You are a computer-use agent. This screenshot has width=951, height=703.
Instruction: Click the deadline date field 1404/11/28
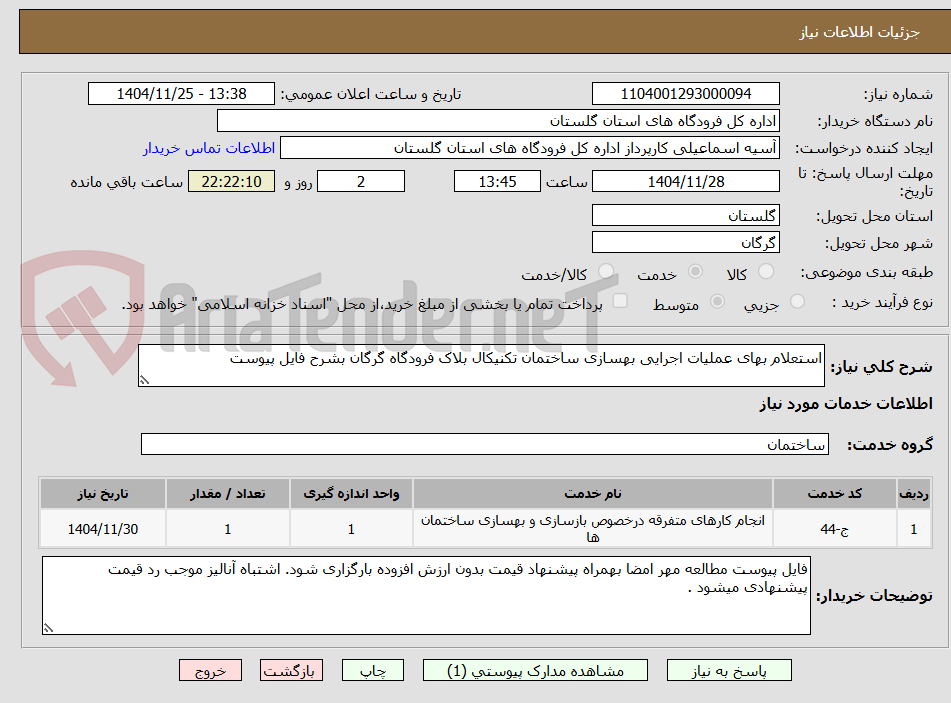pyautogui.click(x=685, y=181)
